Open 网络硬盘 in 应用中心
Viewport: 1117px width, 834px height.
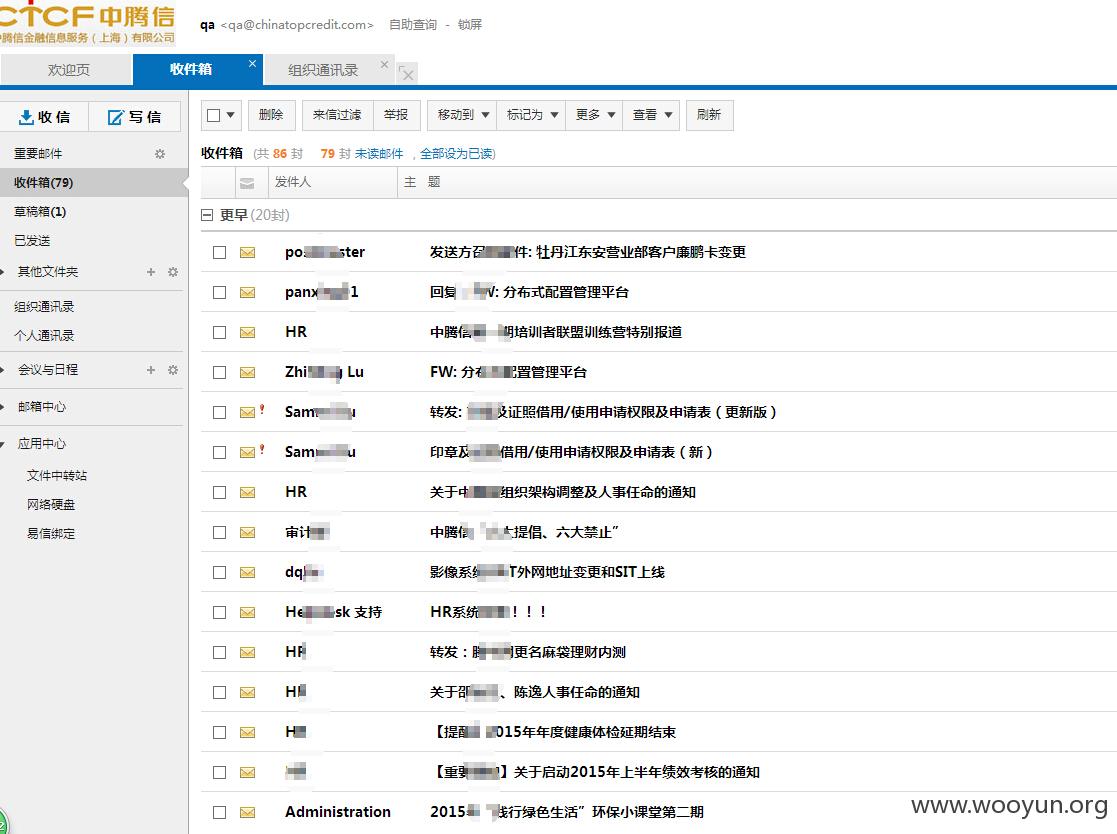pos(51,504)
